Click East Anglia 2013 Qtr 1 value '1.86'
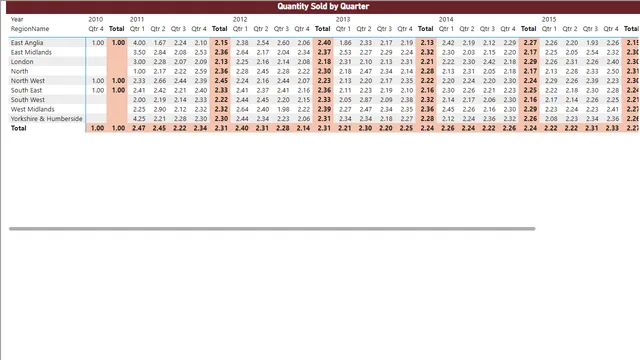Image resolution: width=640 pixels, height=360 pixels. (x=345, y=42)
